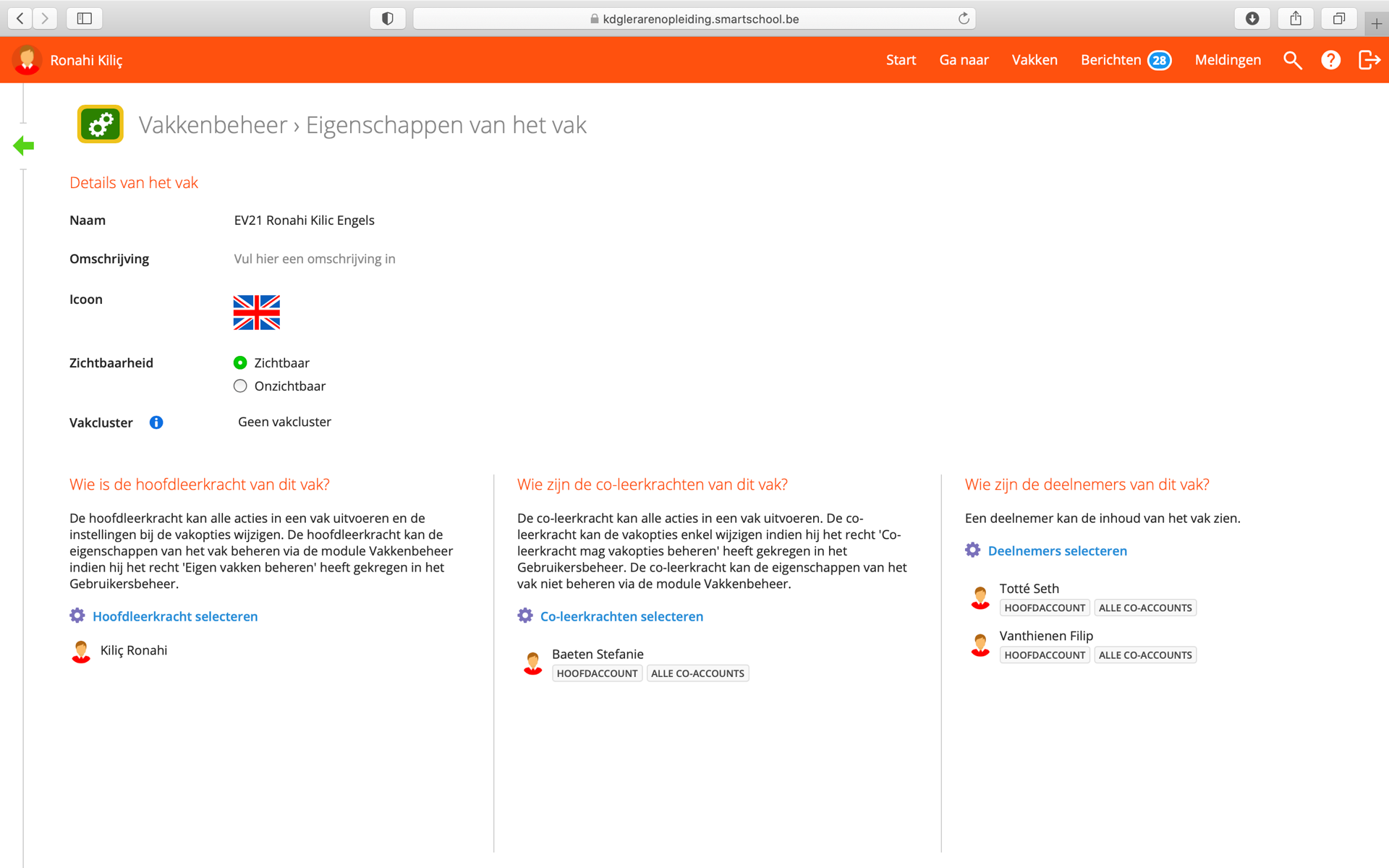Click the avatar of Vanthienen Filip
The image size is (1389, 868).
tap(980, 644)
